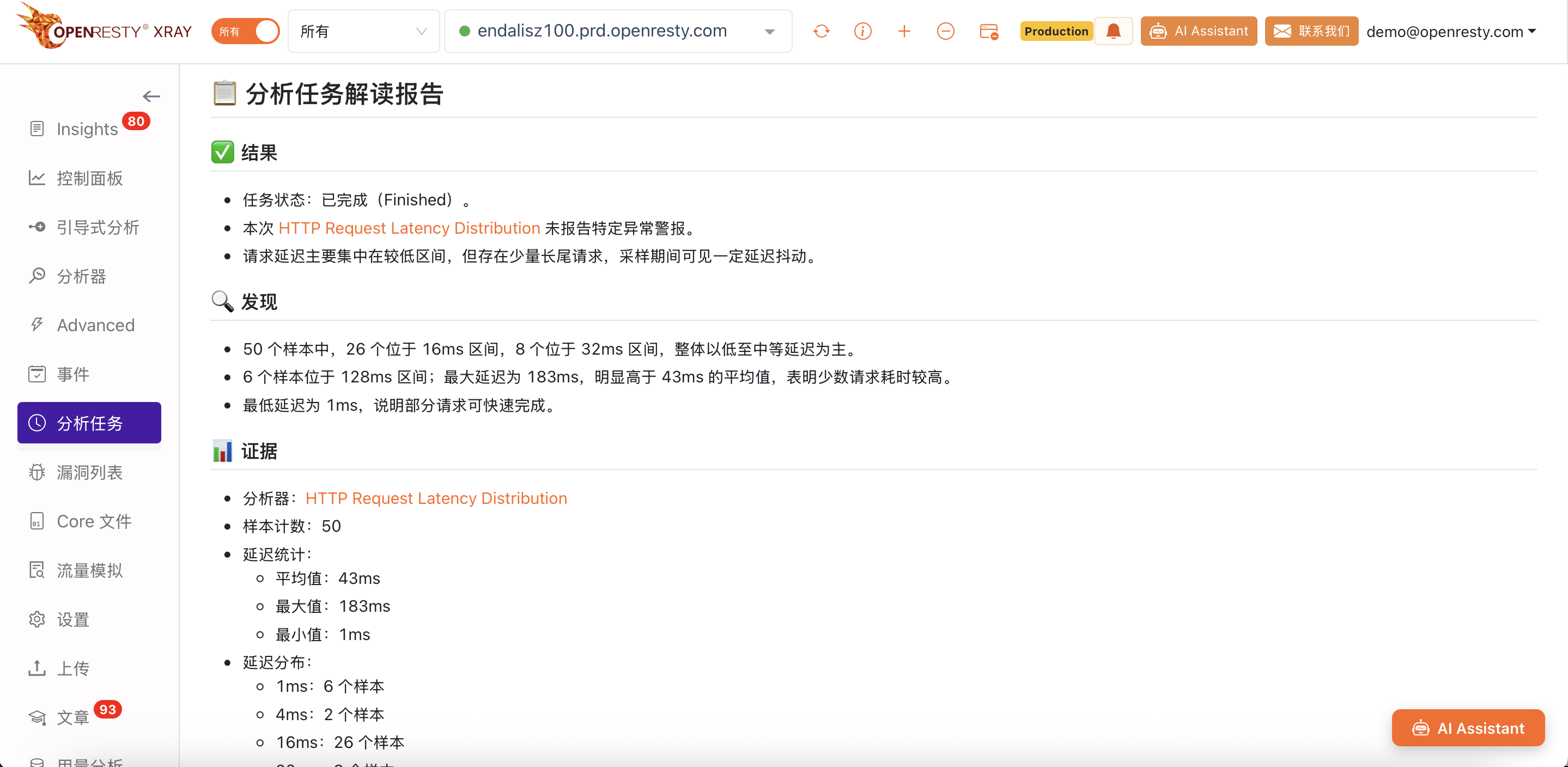The image size is (1568, 767).
Task: Click the 任务状态：已完成 (Finished) line
Action: 356,200
